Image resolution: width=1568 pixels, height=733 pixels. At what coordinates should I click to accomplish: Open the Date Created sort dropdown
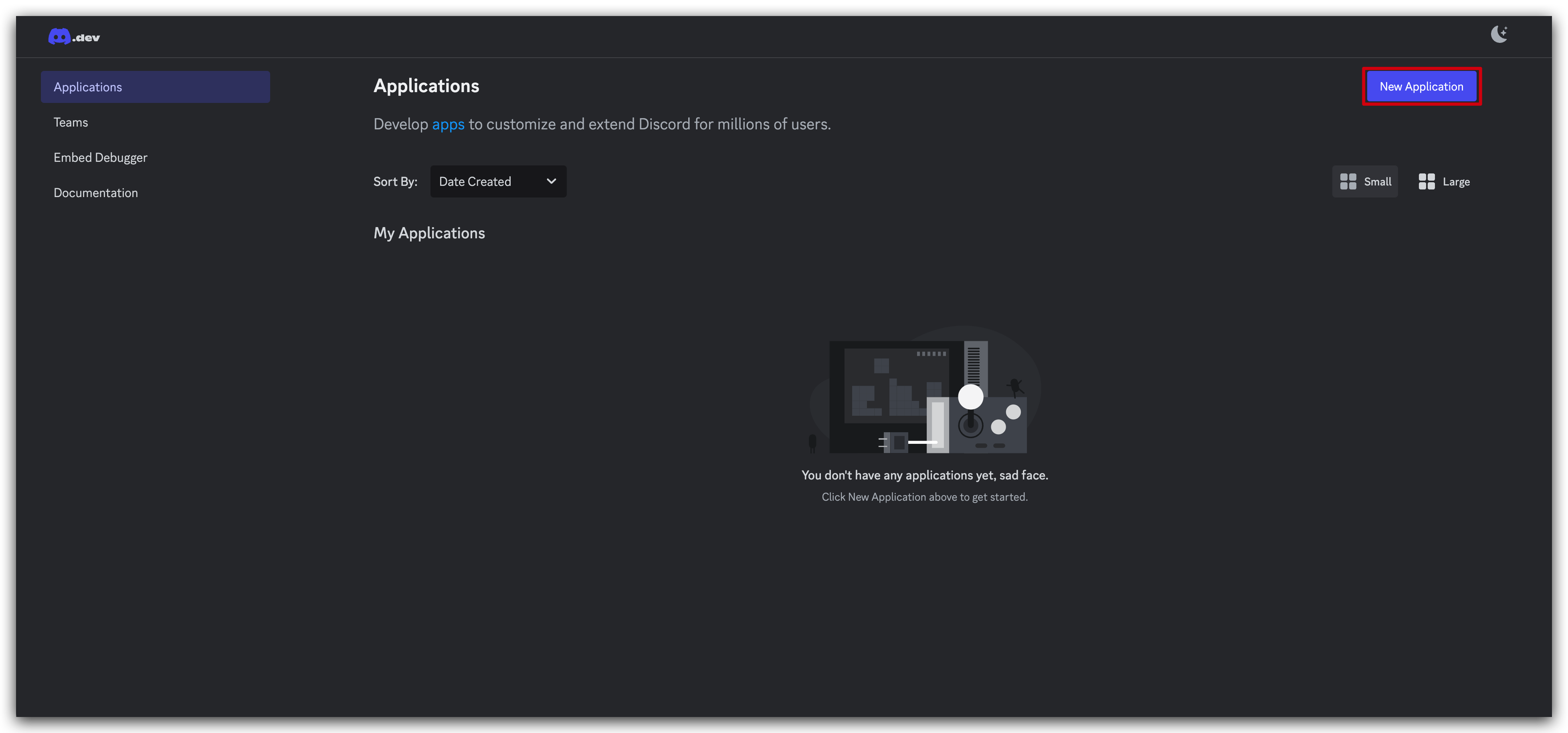click(x=498, y=181)
